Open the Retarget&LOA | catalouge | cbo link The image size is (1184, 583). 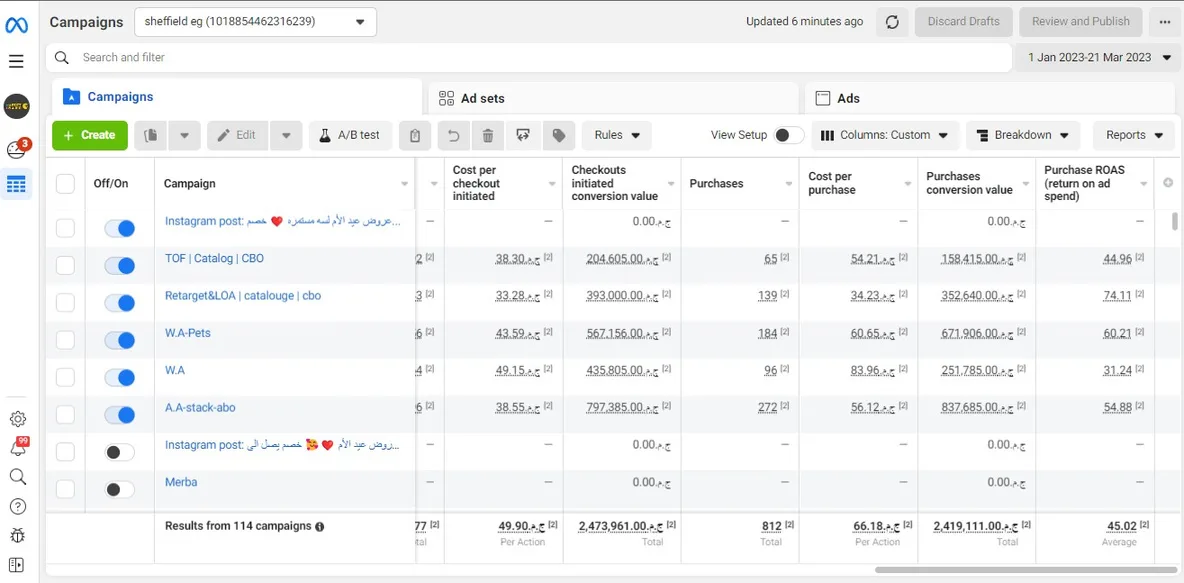243,295
